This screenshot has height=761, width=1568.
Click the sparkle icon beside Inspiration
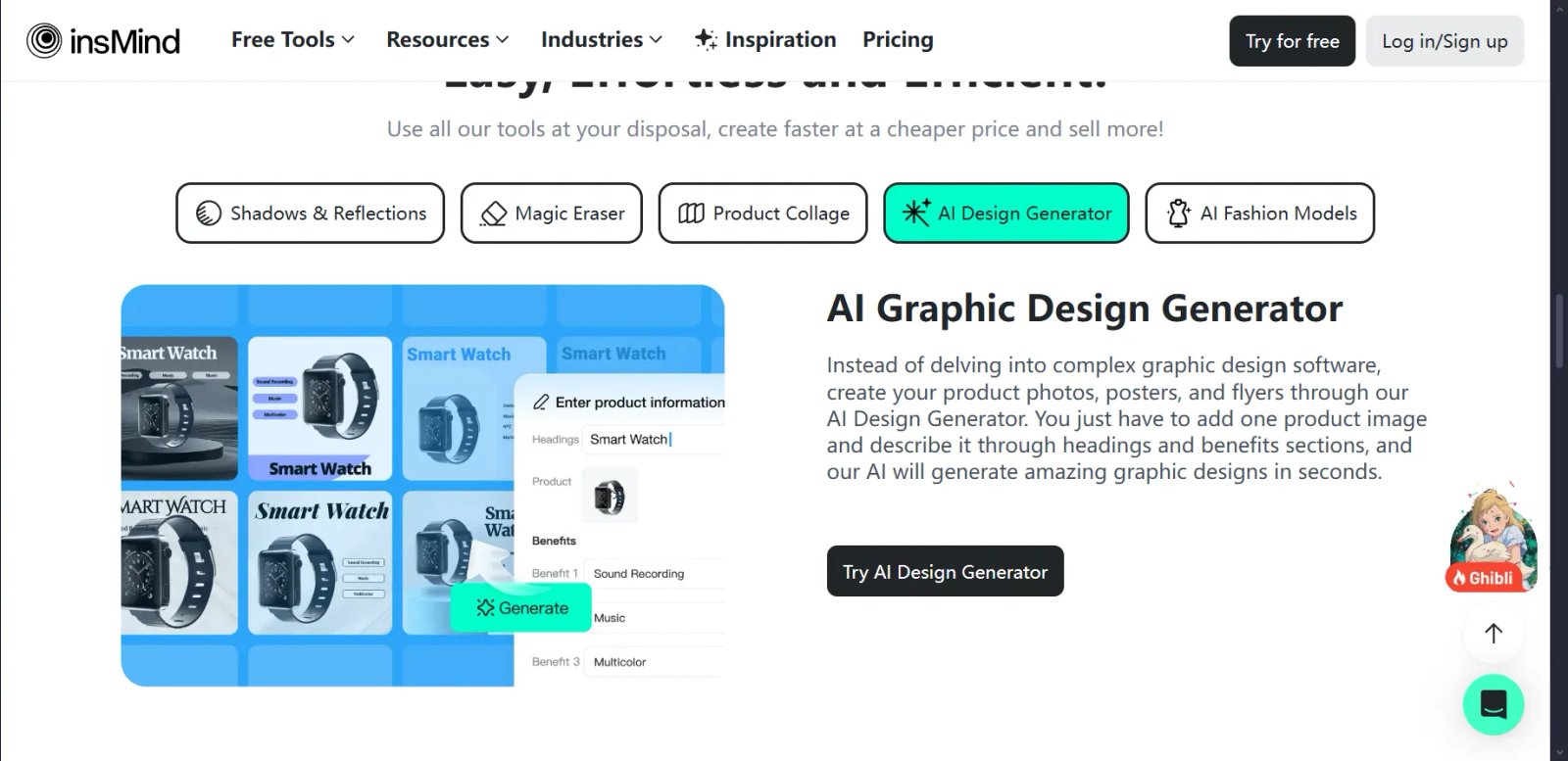706,39
